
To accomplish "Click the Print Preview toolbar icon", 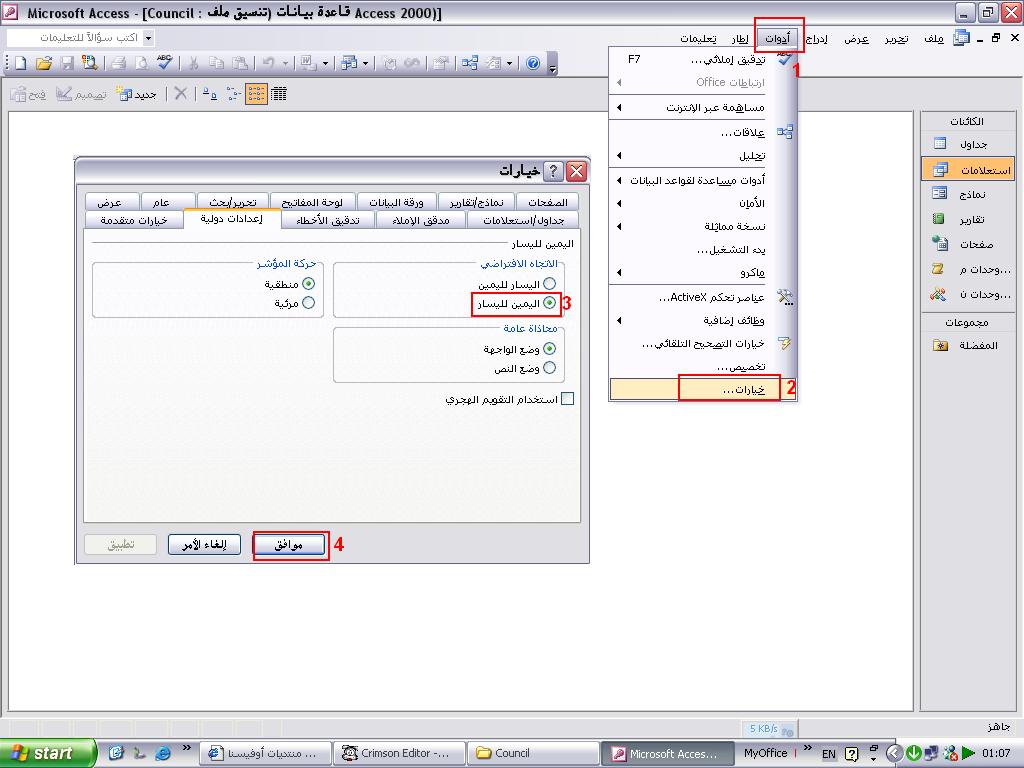I will click(x=141, y=63).
